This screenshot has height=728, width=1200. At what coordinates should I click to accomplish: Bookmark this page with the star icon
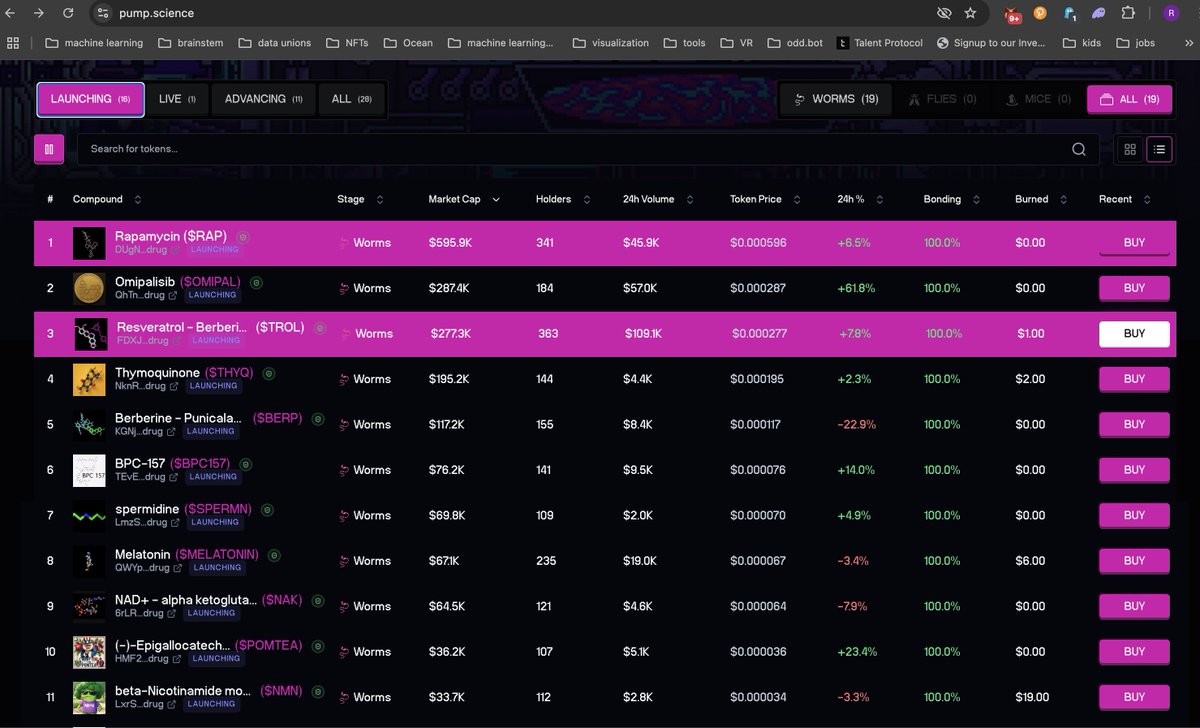(x=970, y=13)
